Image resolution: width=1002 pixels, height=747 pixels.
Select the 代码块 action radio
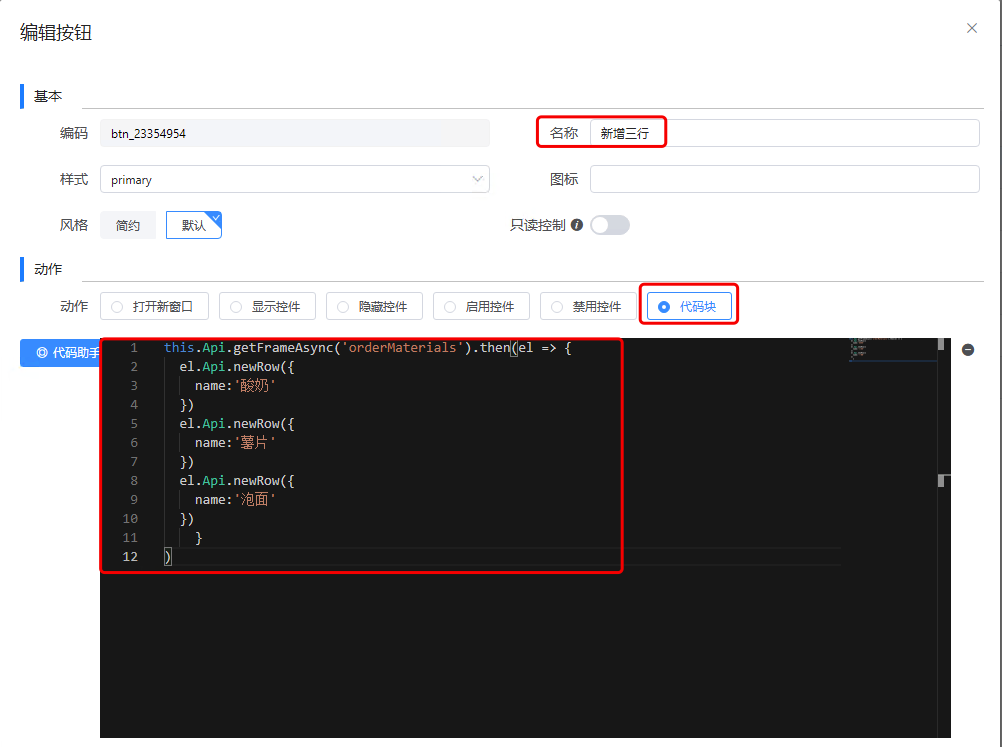pos(688,307)
